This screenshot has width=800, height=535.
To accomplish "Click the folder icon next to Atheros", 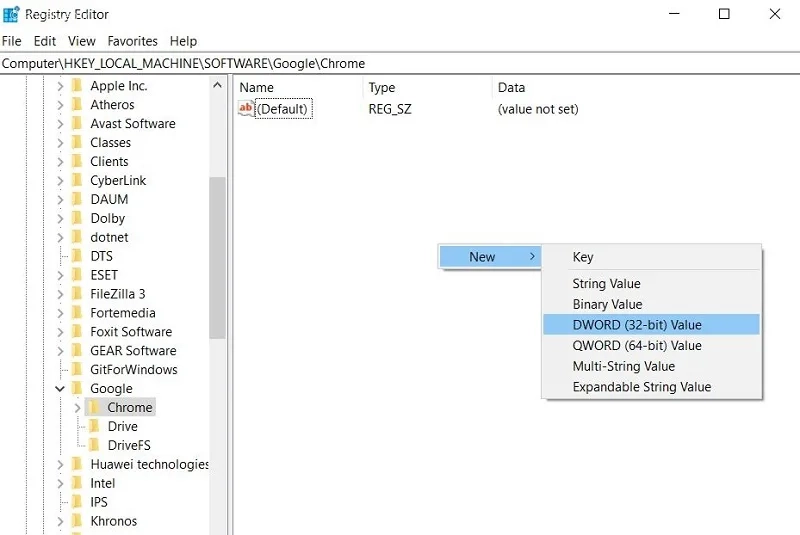I will pyautogui.click(x=77, y=105).
